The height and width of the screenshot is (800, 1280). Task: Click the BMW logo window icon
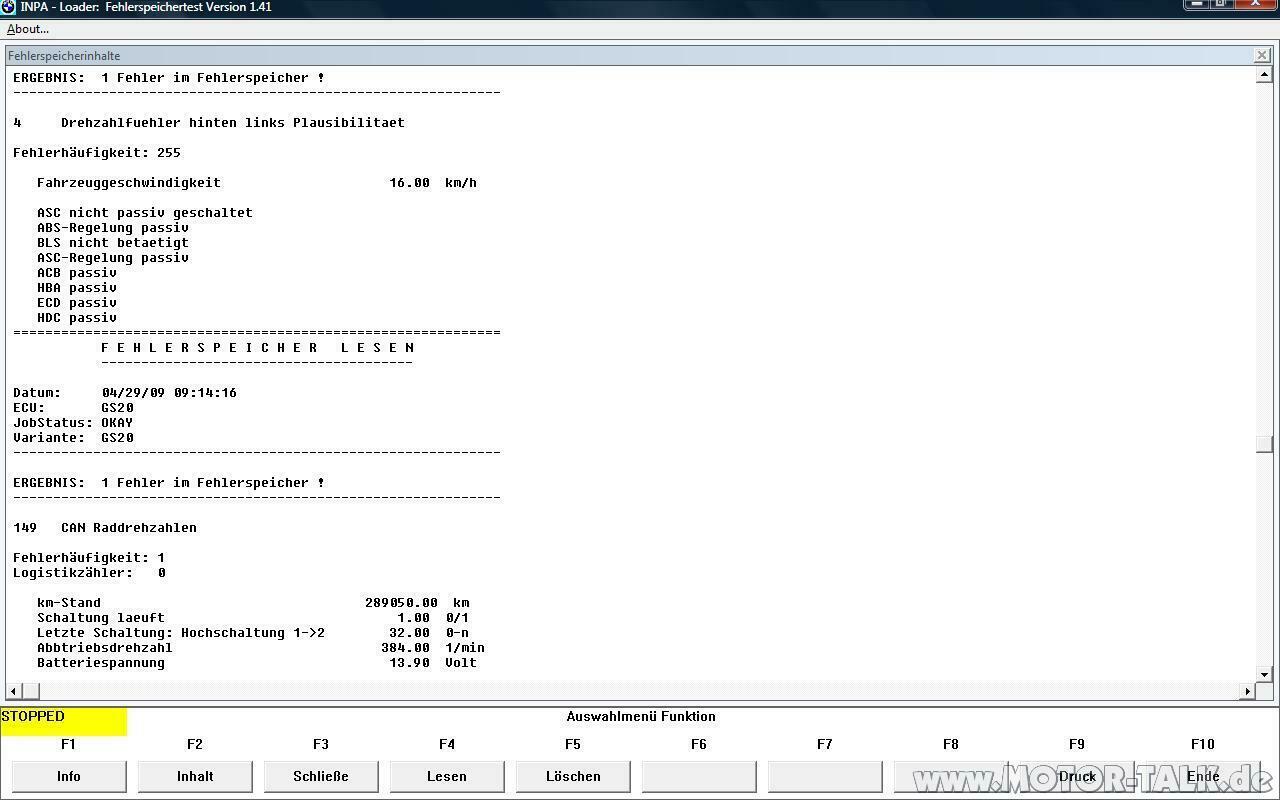8,7
